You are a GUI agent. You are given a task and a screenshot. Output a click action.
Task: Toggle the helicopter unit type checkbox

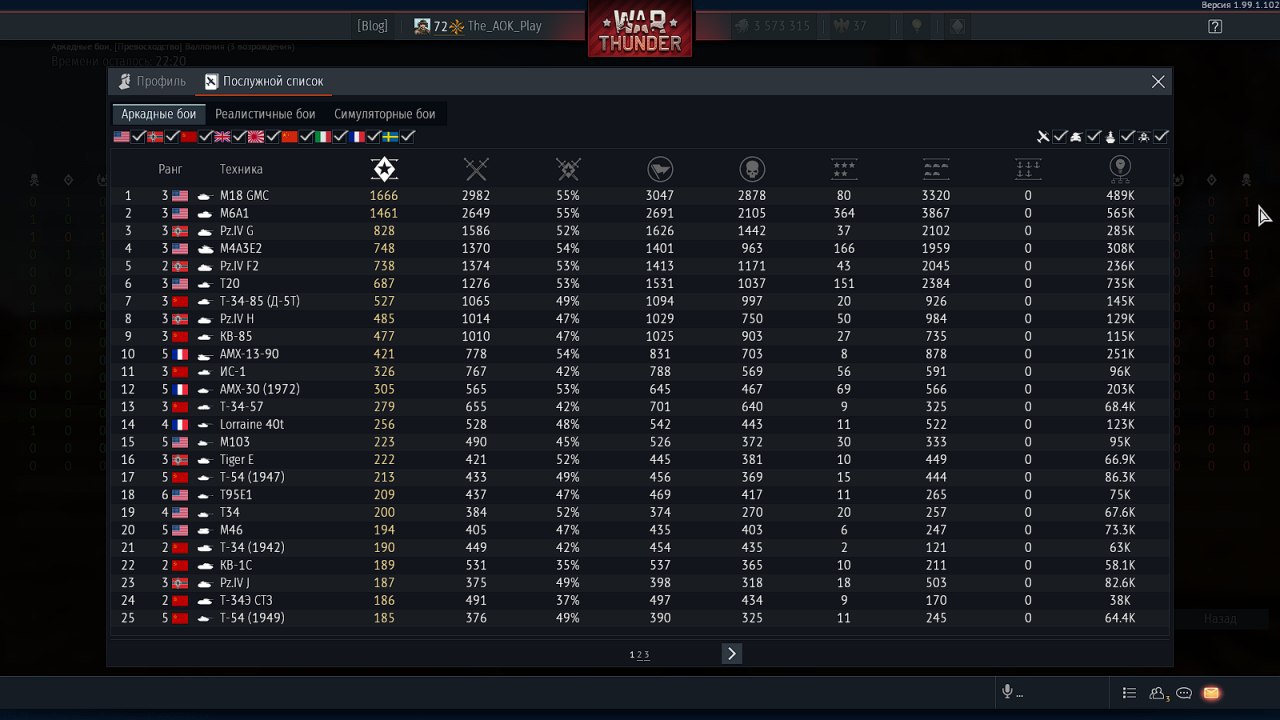1161,136
